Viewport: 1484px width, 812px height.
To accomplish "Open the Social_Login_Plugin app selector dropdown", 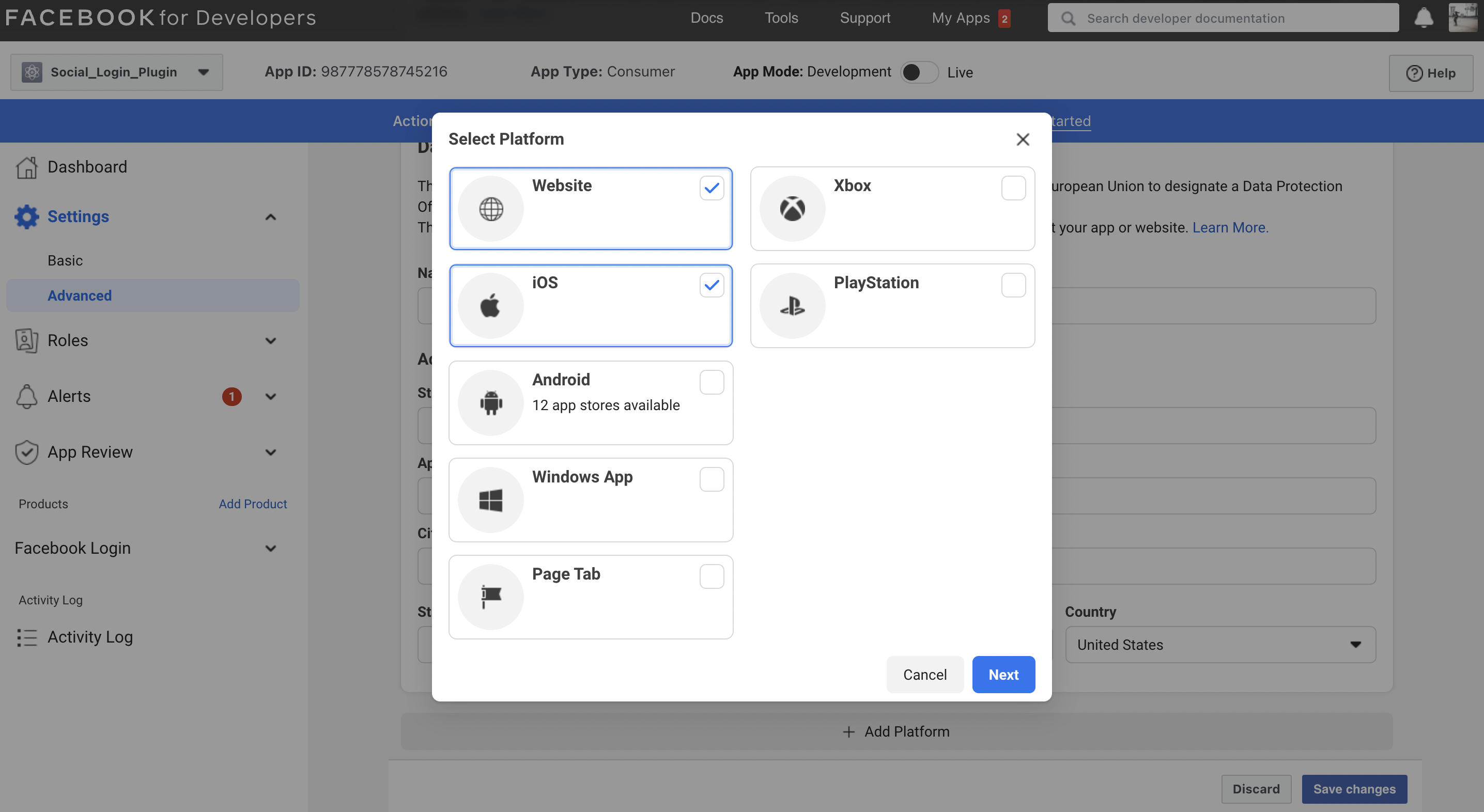I will point(116,72).
